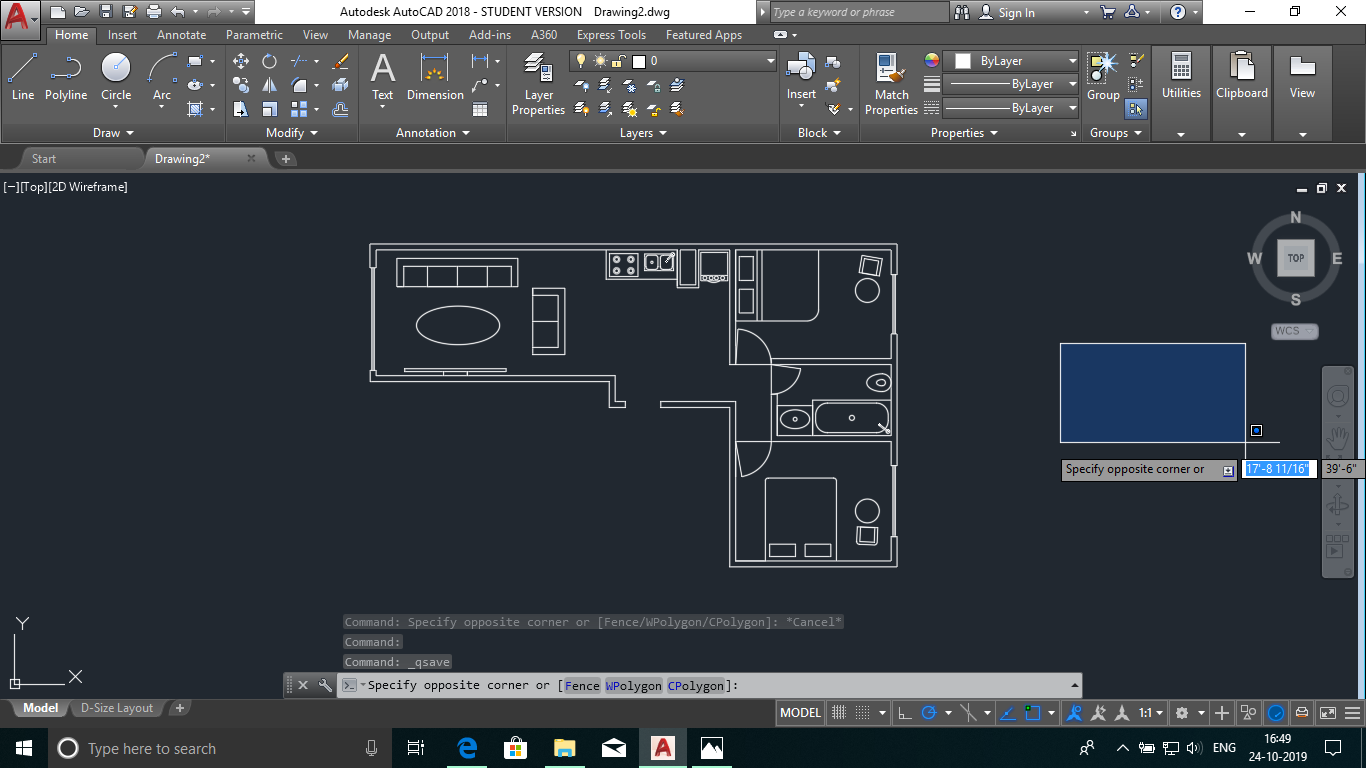The height and width of the screenshot is (768, 1366).
Task: Switch to the Express Tools tab
Action: (612, 35)
